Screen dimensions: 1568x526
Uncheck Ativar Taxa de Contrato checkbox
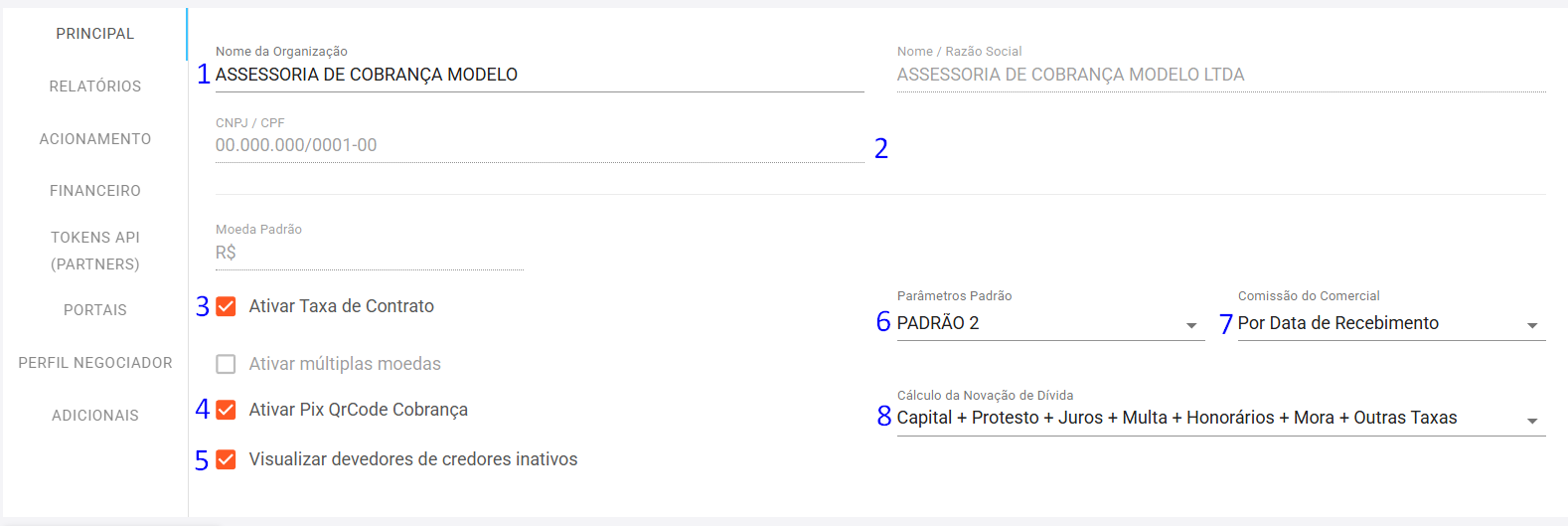tap(227, 306)
